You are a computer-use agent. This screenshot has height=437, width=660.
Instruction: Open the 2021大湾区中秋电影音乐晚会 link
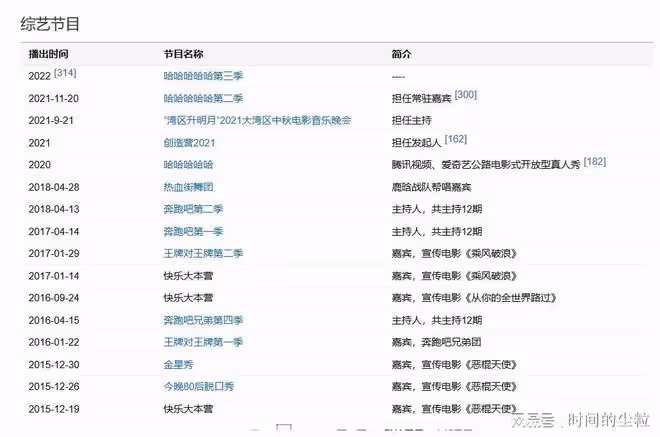257,120
